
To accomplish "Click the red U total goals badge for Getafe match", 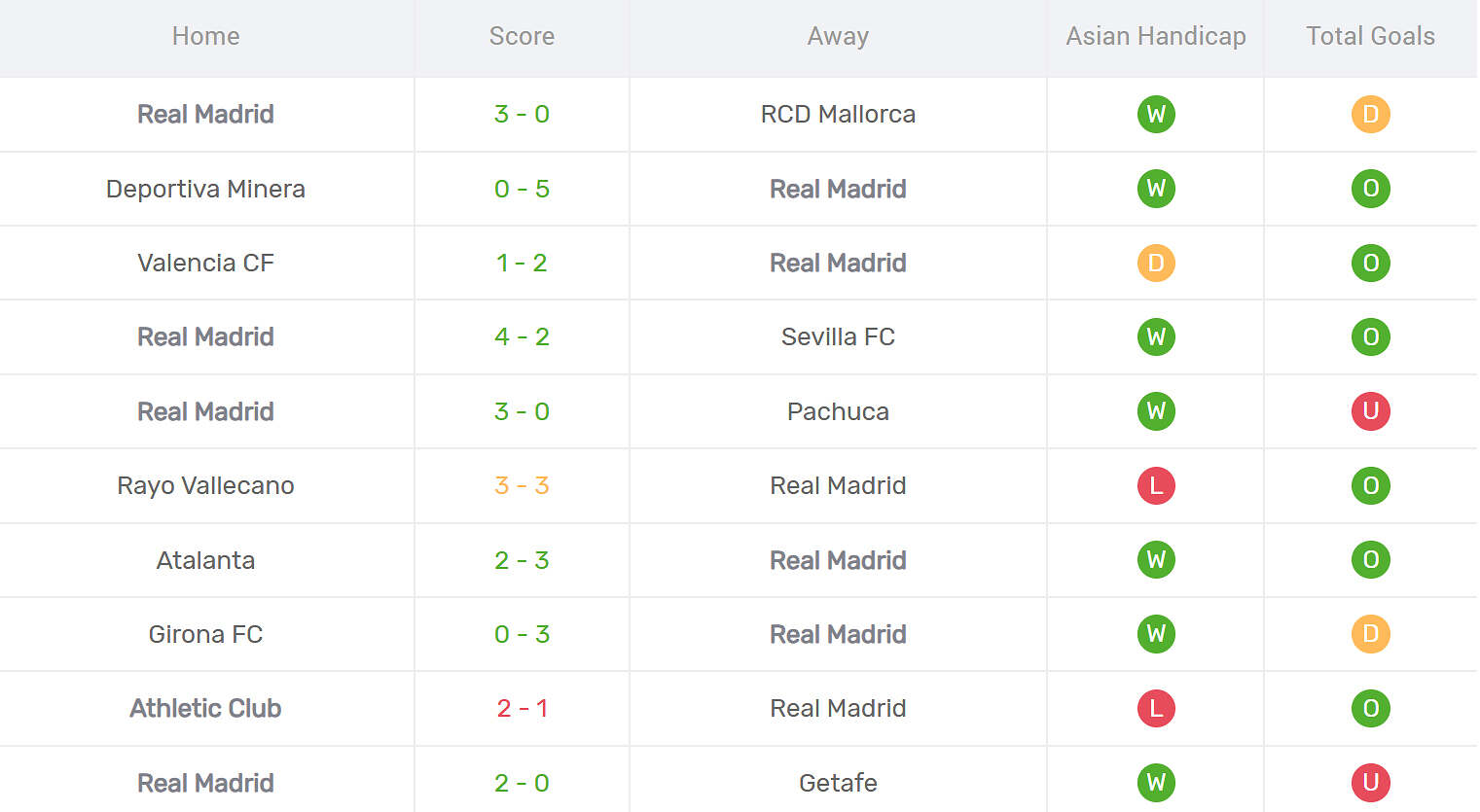I will (1370, 783).
